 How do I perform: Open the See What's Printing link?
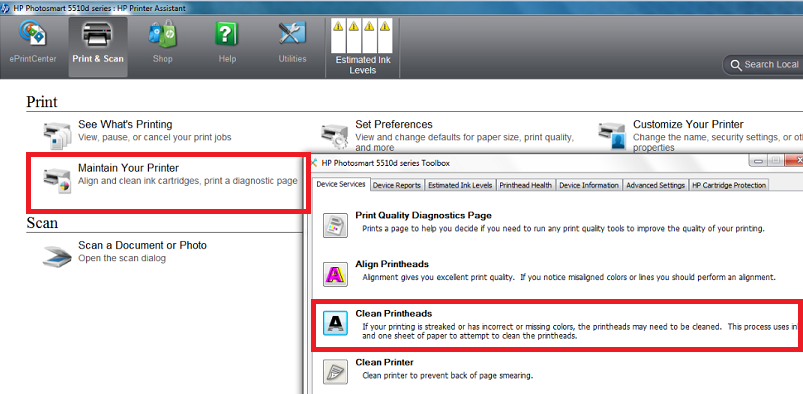point(125,125)
